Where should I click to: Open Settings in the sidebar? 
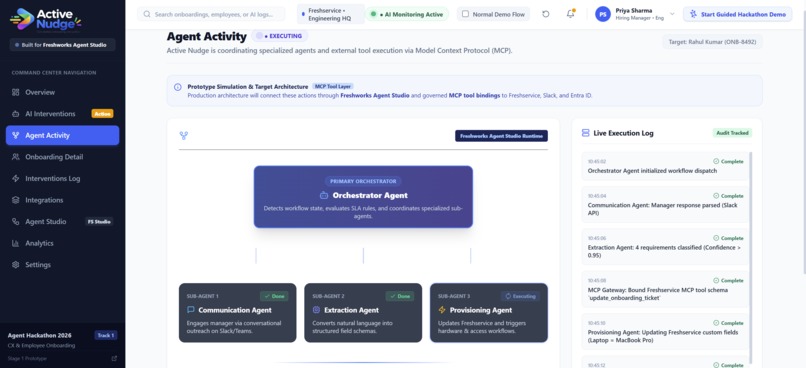[x=62, y=265]
